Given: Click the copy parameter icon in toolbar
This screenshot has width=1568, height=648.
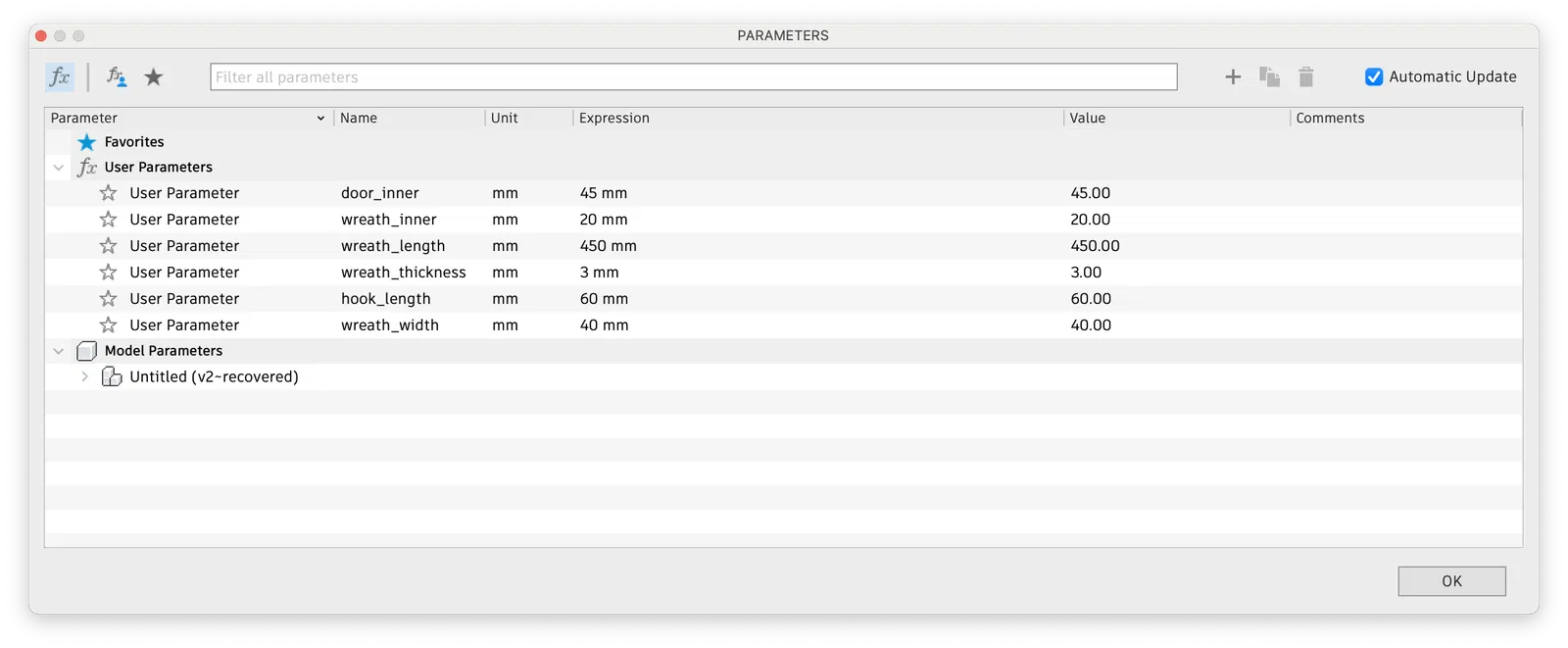Looking at the screenshot, I should pos(1269,76).
